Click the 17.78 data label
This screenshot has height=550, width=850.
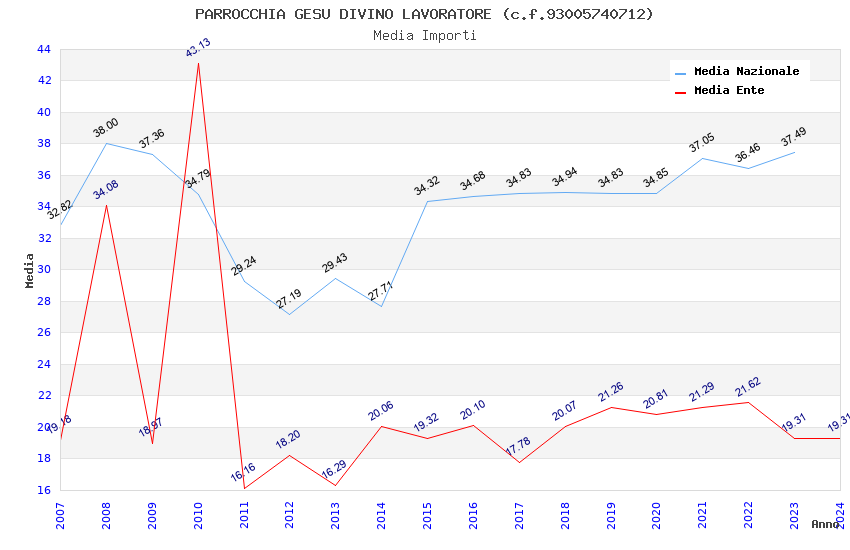(x=518, y=447)
